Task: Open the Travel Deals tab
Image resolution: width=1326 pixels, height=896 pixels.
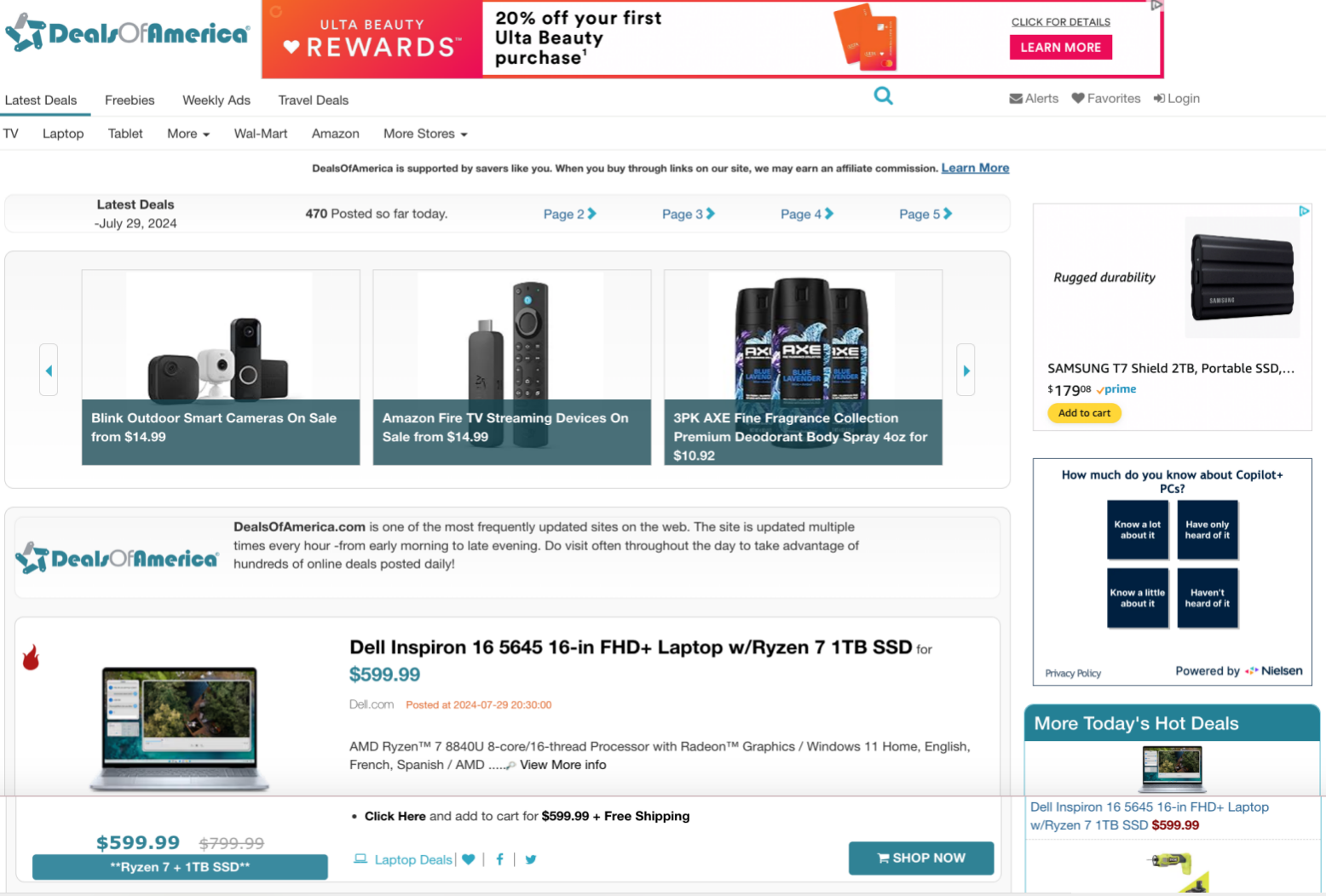Action: (x=314, y=101)
